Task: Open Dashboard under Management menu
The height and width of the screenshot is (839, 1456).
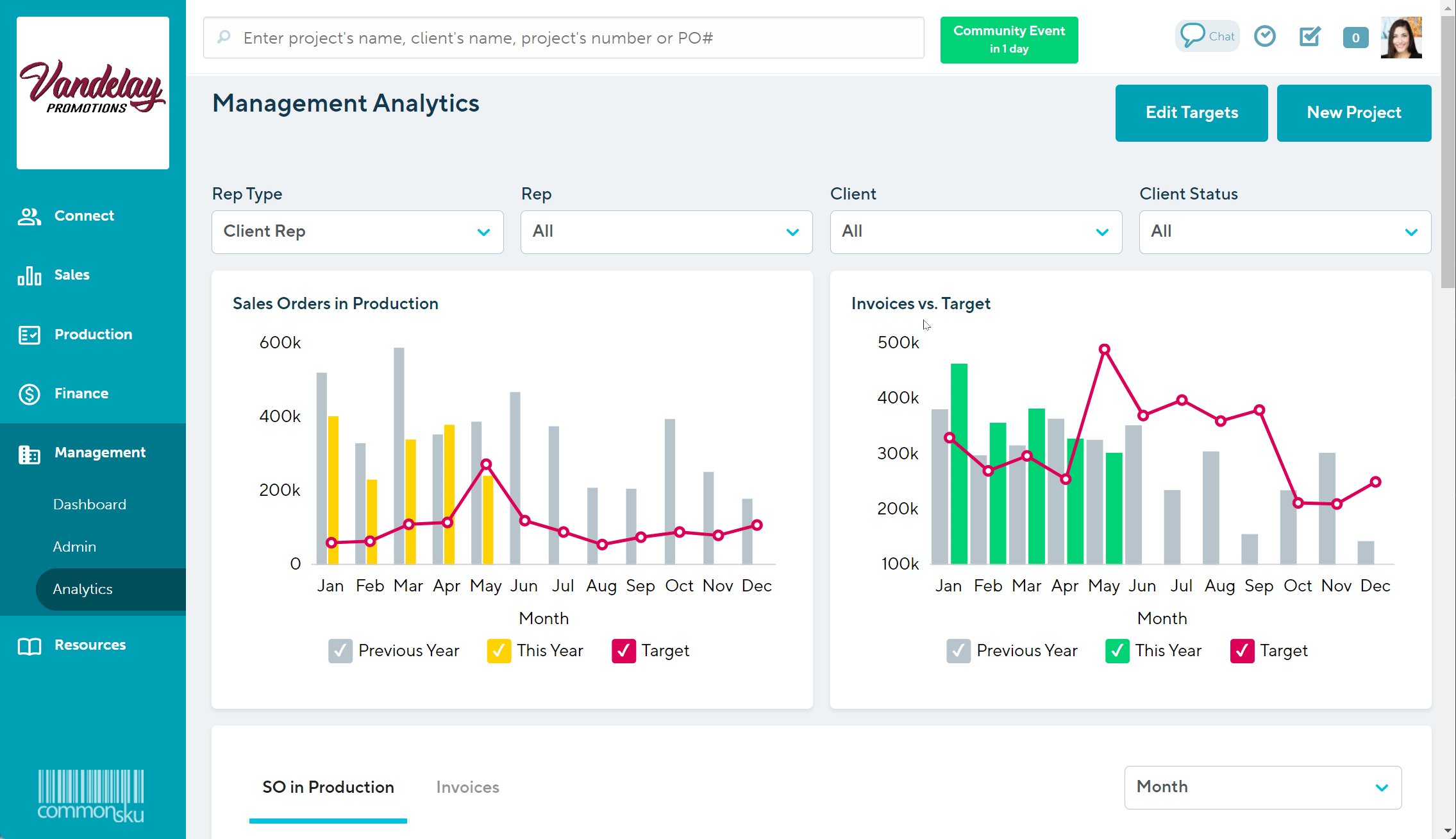Action: [x=90, y=504]
